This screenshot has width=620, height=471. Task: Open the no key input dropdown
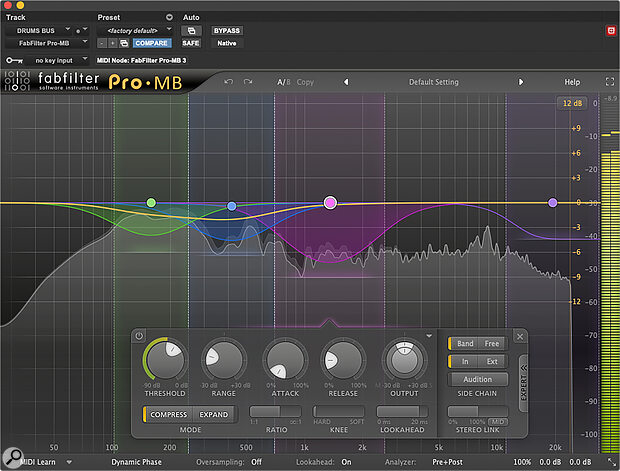59,61
